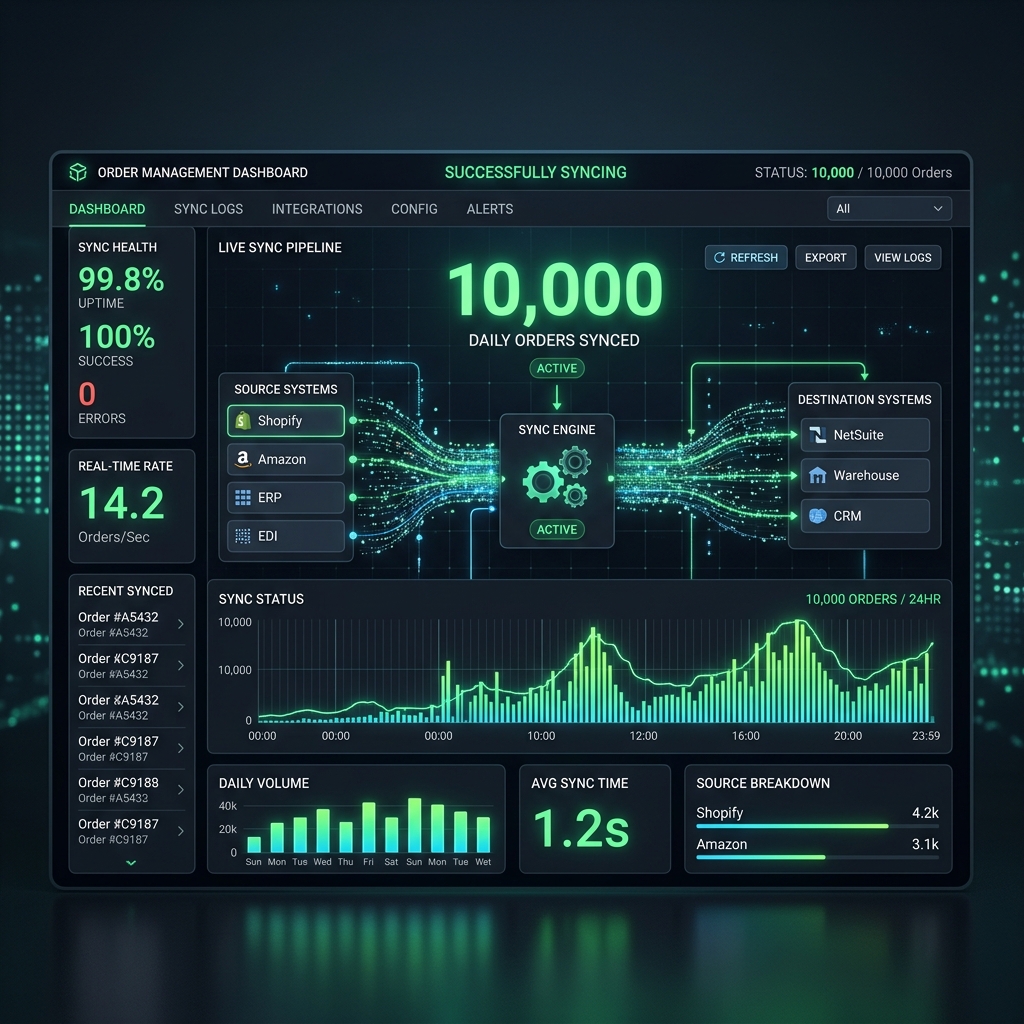The image size is (1024, 1024).
Task: Click the Warehouse building icon
Action: 818,475
